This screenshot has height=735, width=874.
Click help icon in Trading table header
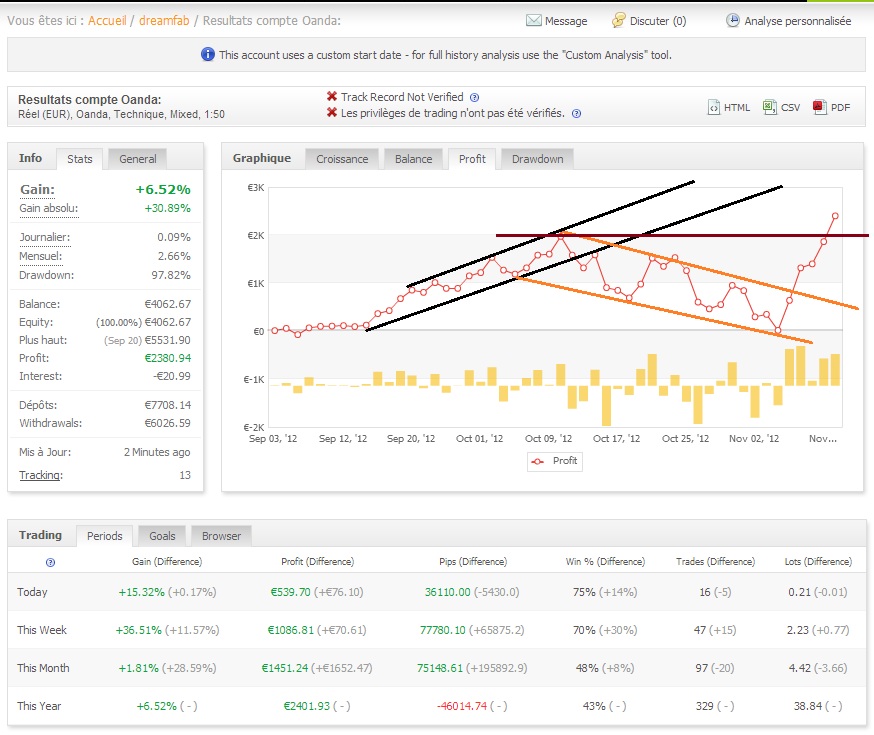click(x=50, y=562)
